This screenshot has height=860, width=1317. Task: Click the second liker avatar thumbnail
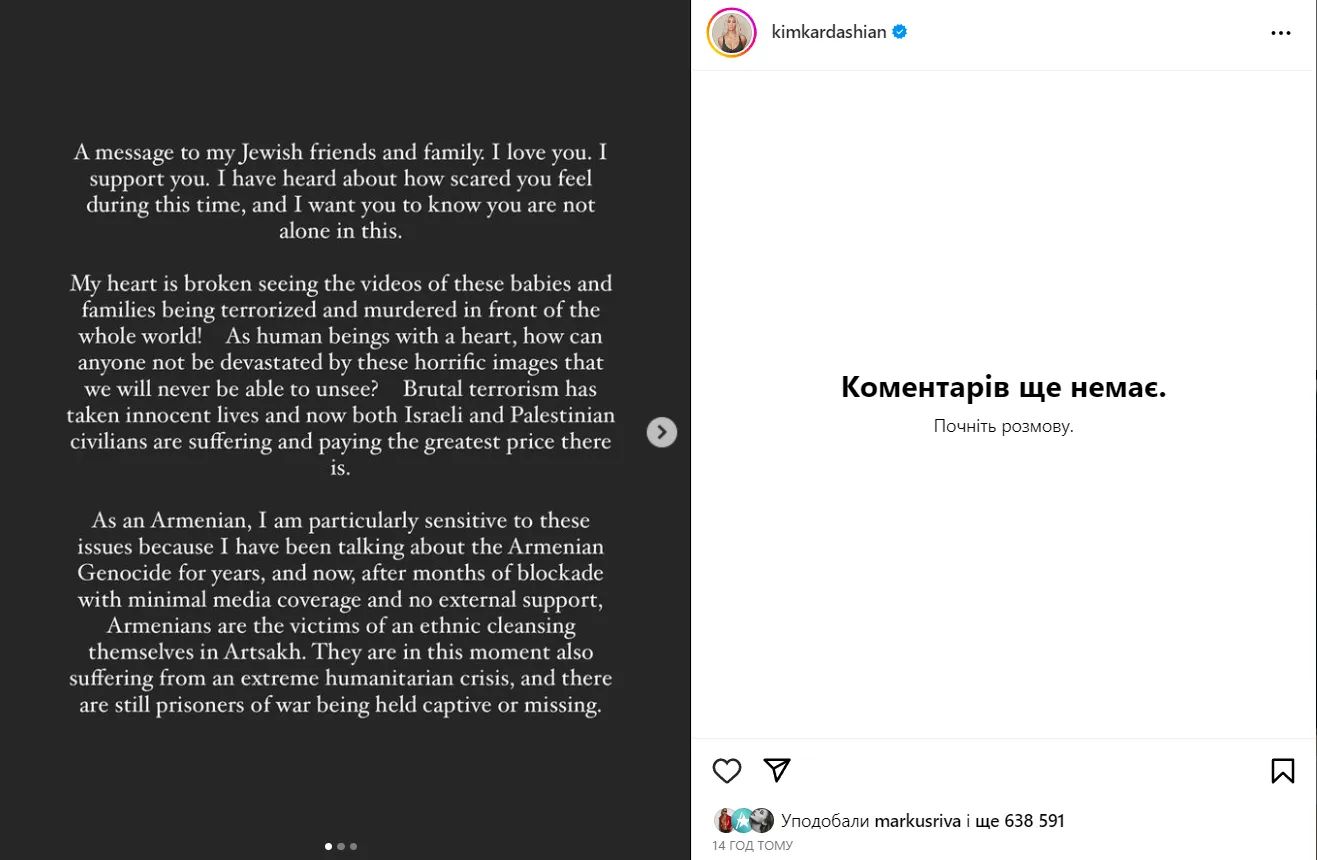coord(744,821)
